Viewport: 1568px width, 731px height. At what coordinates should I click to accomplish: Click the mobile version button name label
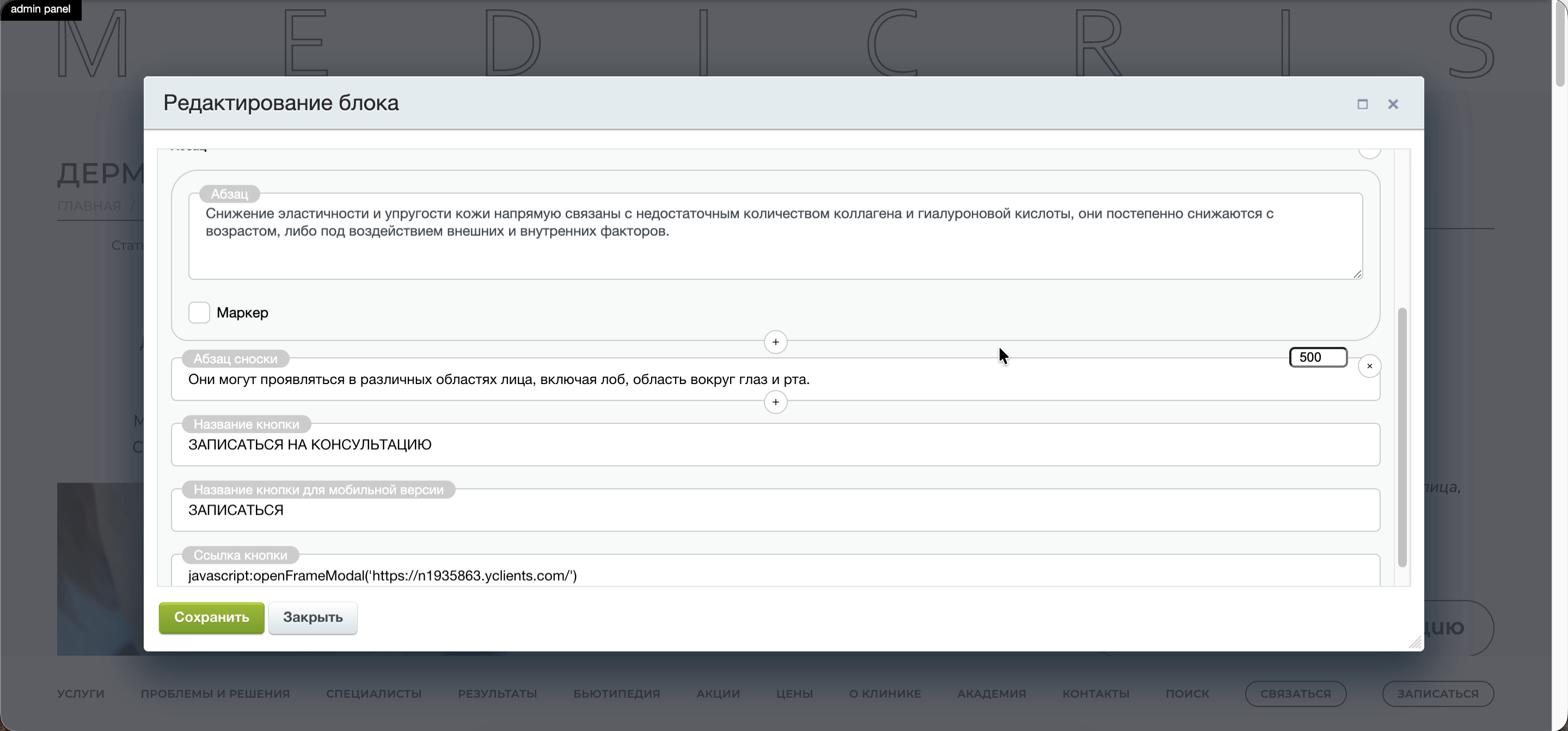(318, 490)
